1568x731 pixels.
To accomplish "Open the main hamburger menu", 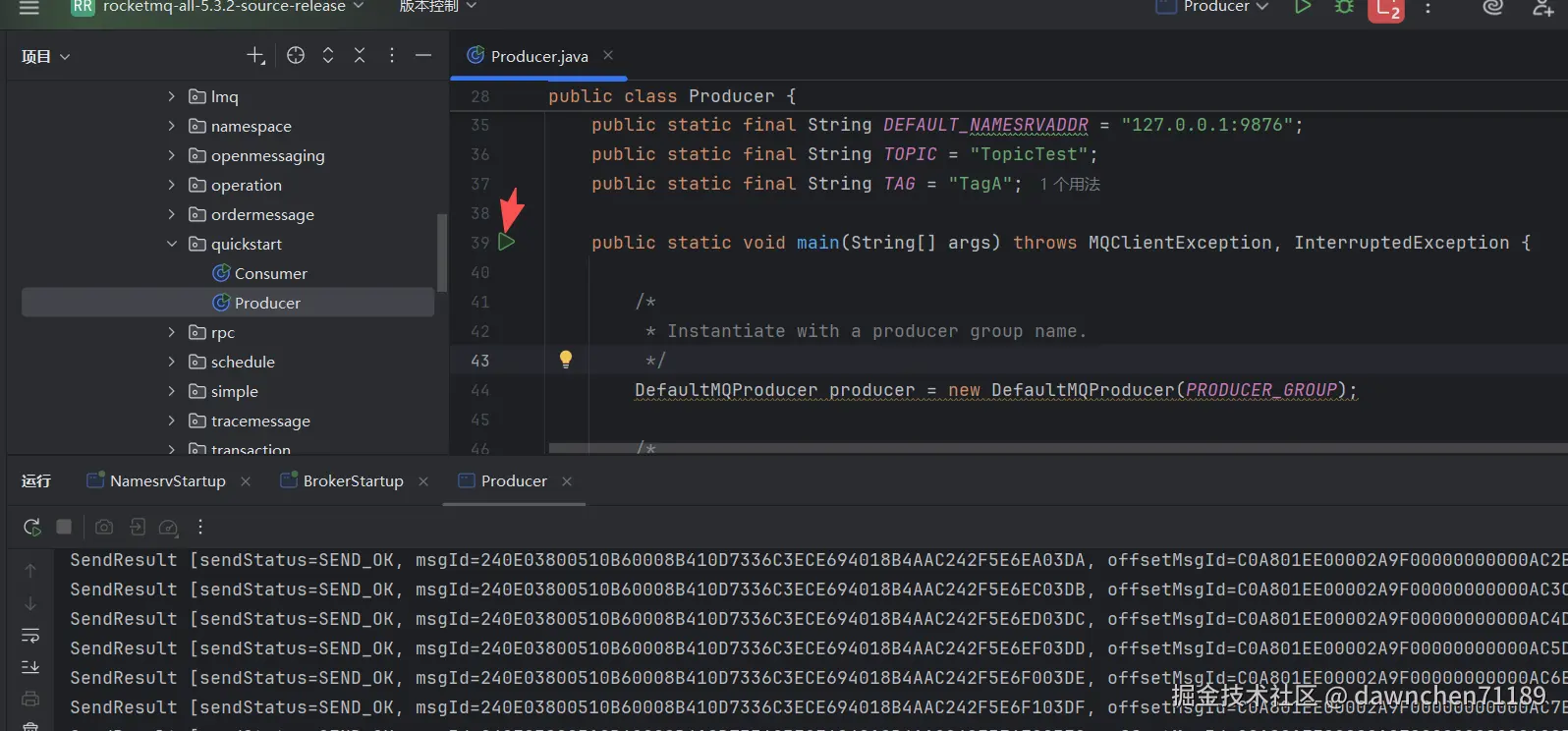I will (29, 7).
